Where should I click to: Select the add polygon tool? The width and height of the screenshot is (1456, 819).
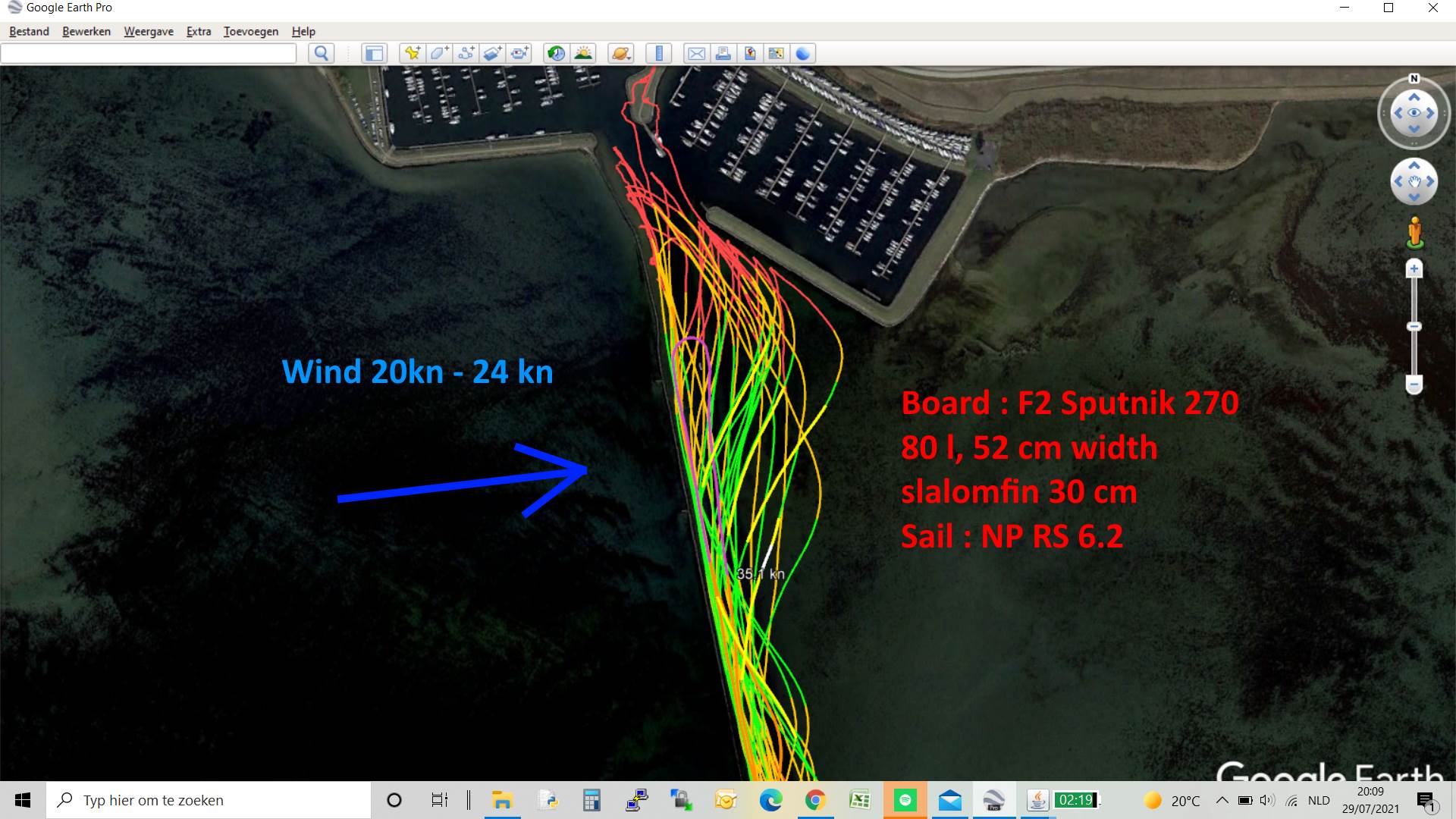[439, 53]
